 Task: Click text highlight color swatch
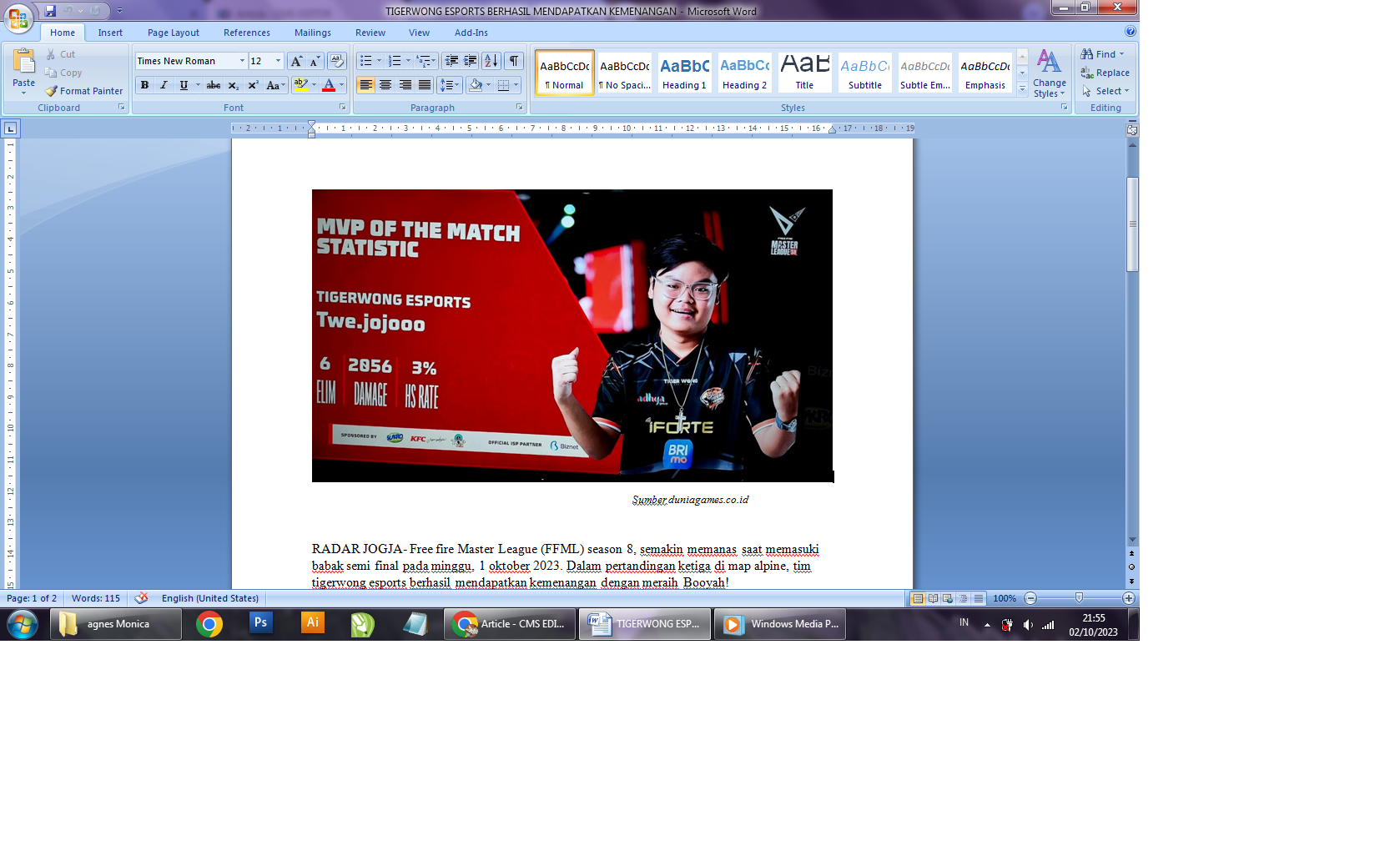301,85
